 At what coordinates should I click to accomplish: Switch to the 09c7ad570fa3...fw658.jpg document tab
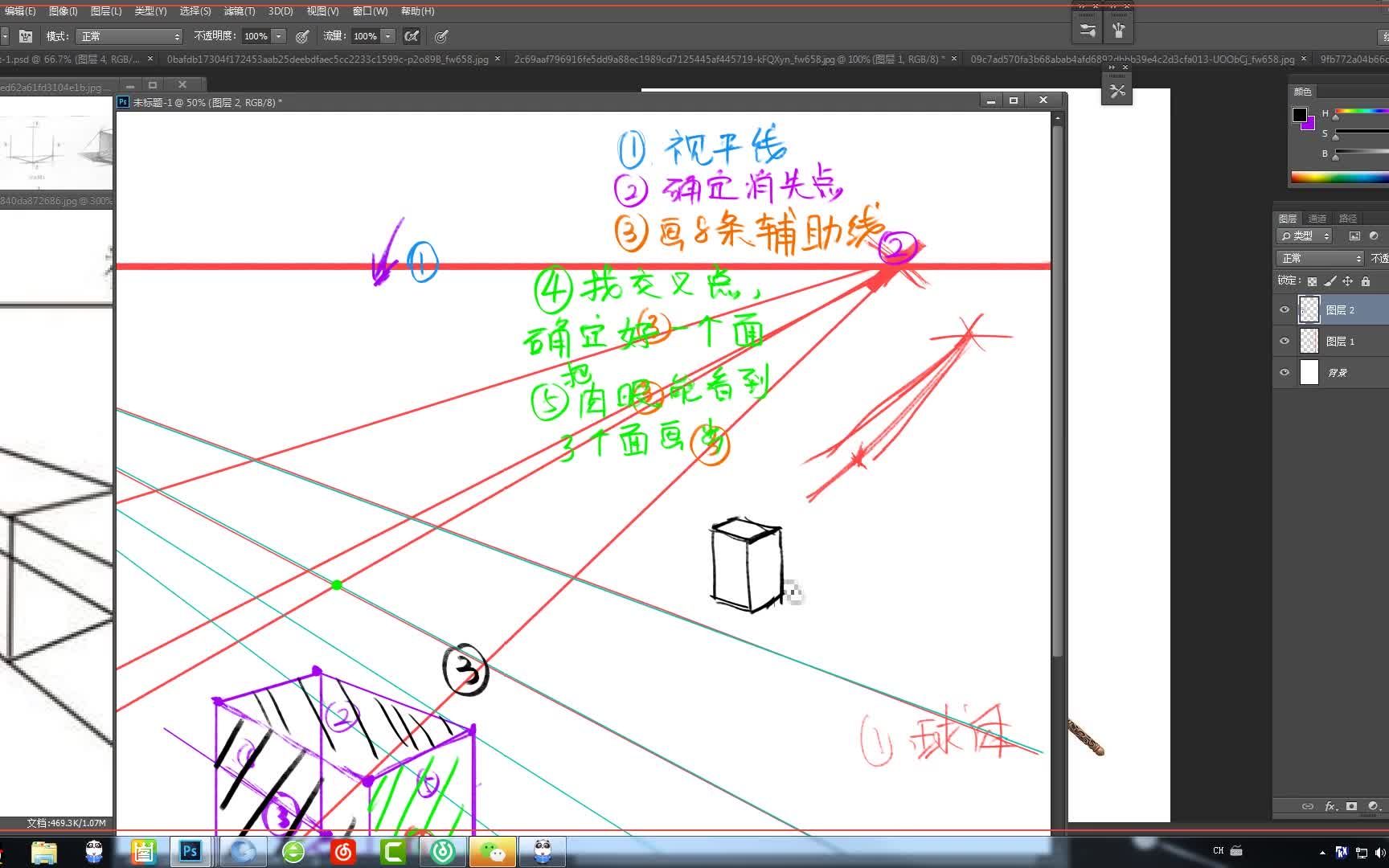pyautogui.click(x=1132, y=59)
